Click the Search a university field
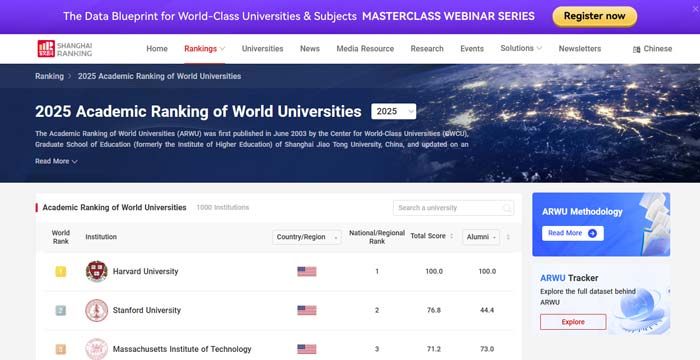The height and width of the screenshot is (360, 700). [x=453, y=208]
